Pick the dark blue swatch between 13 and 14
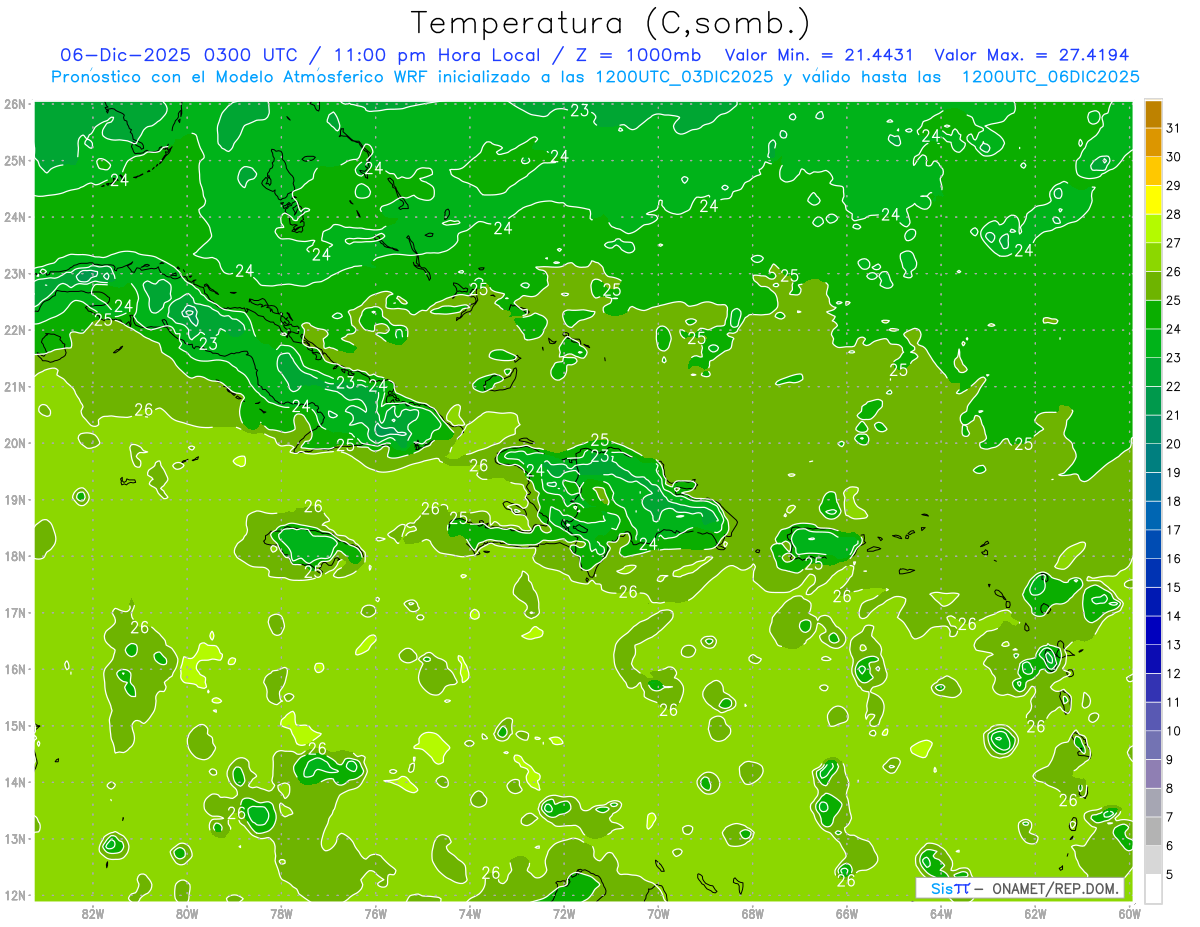The image size is (1200, 927). [x=1153, y=631]
